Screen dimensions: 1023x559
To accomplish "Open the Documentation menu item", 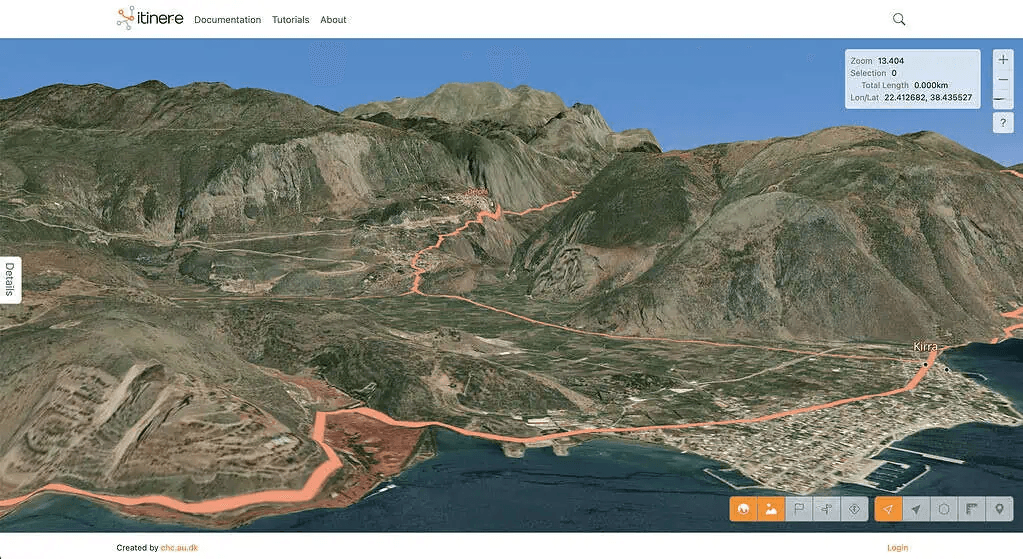I will click(227, 20).
